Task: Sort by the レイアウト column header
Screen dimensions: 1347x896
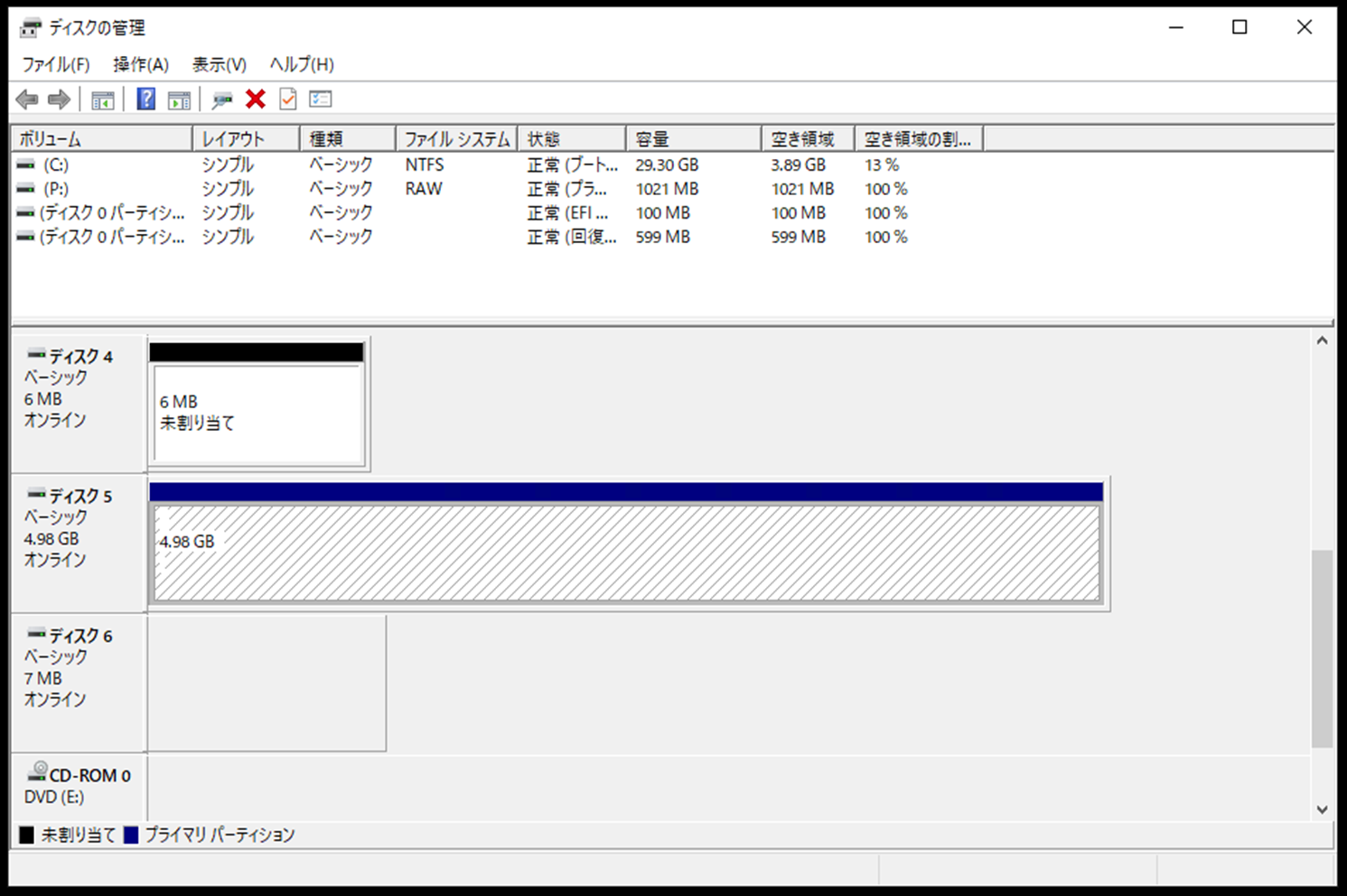Action: click(246, 139)
